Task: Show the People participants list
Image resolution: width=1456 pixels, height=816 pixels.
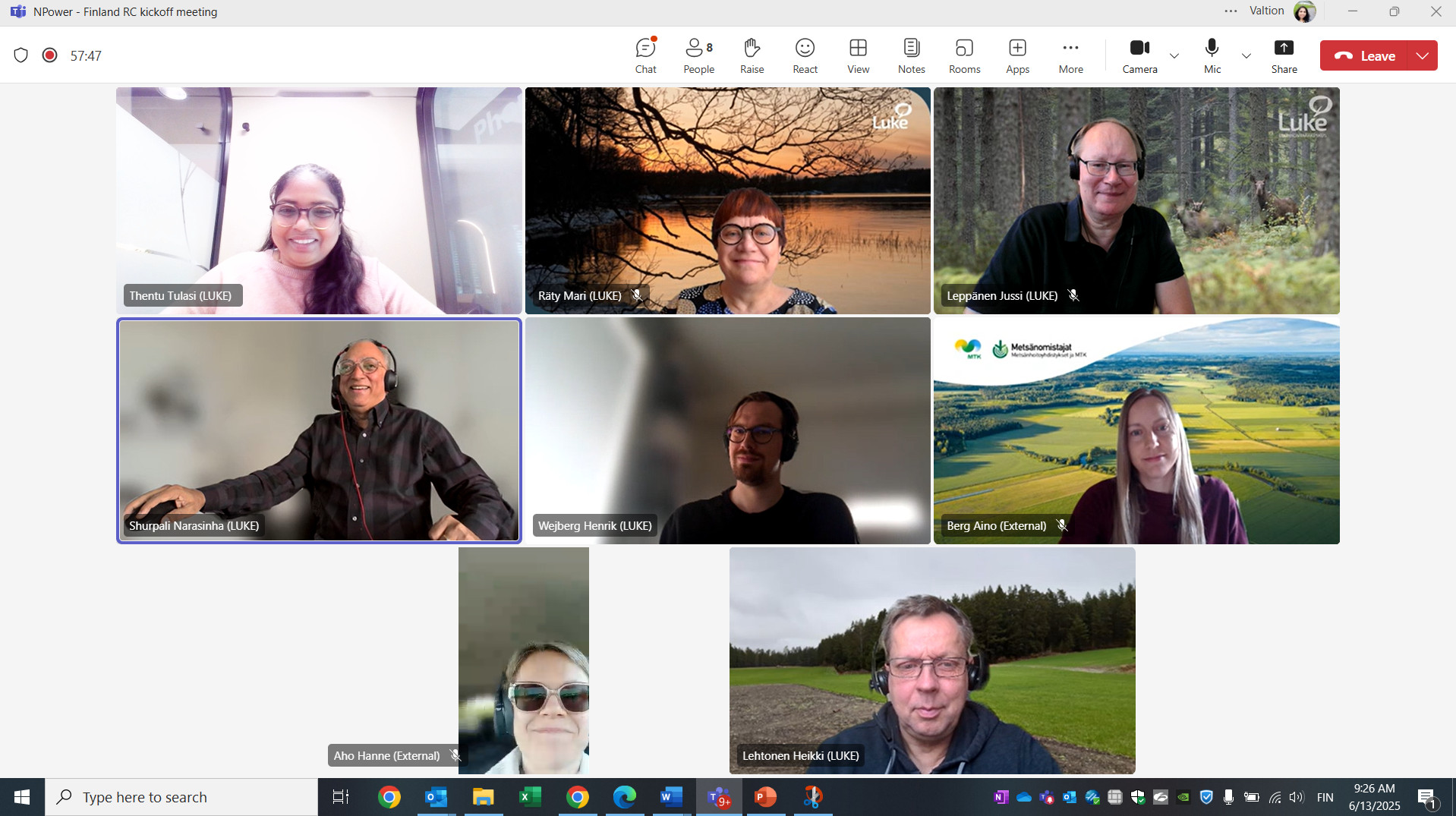Action: tap(698, 55)
